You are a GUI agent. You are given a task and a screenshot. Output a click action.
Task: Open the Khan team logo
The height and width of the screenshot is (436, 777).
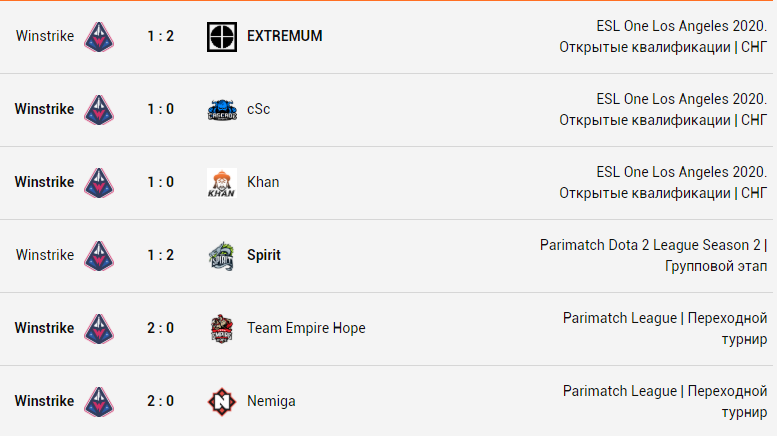tap(222, 183)
